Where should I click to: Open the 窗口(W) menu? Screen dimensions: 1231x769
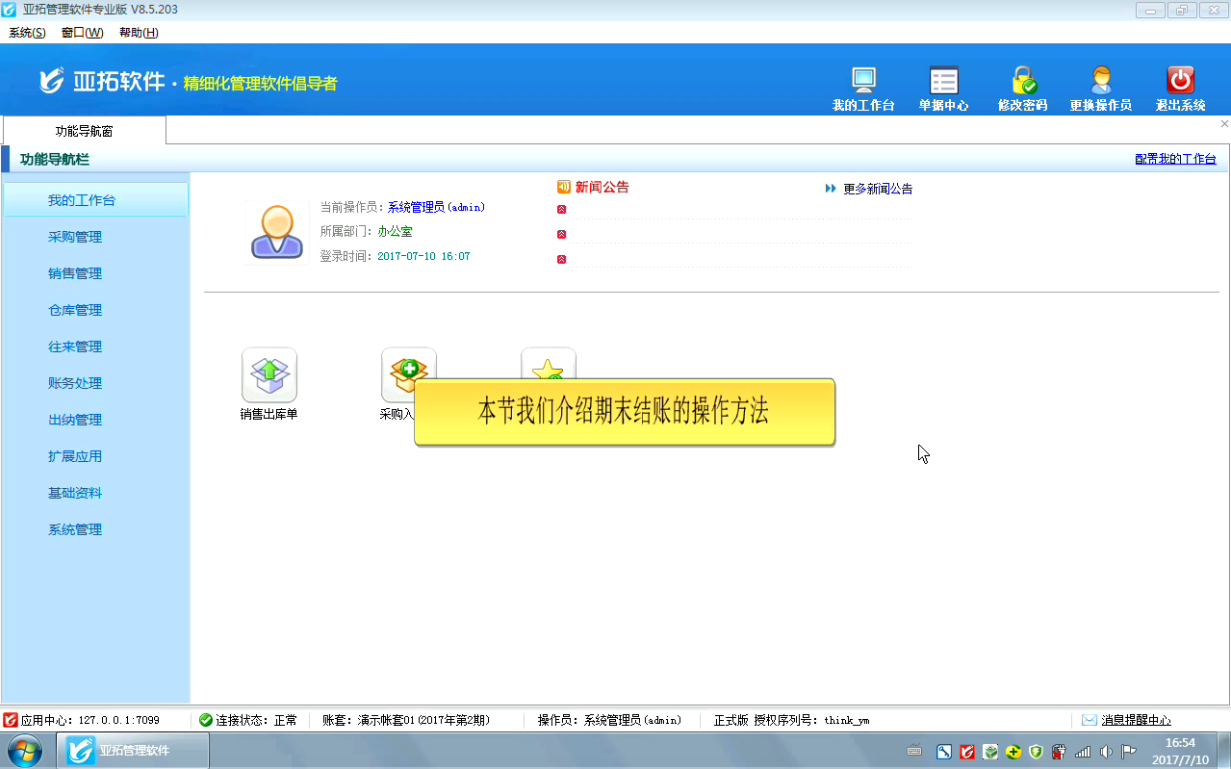(x=82, y=33)
